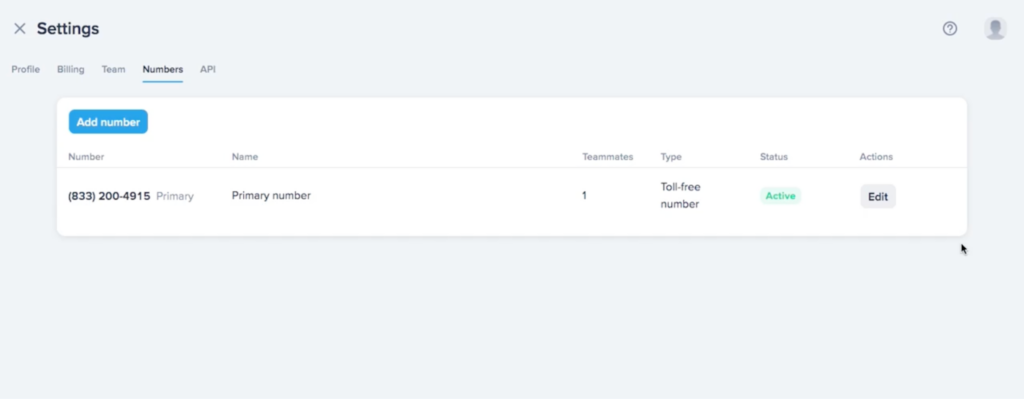The height and width of the screenshot is (399, 1024).
Task: Open the help question mark icon
Action: pos(950,29)
